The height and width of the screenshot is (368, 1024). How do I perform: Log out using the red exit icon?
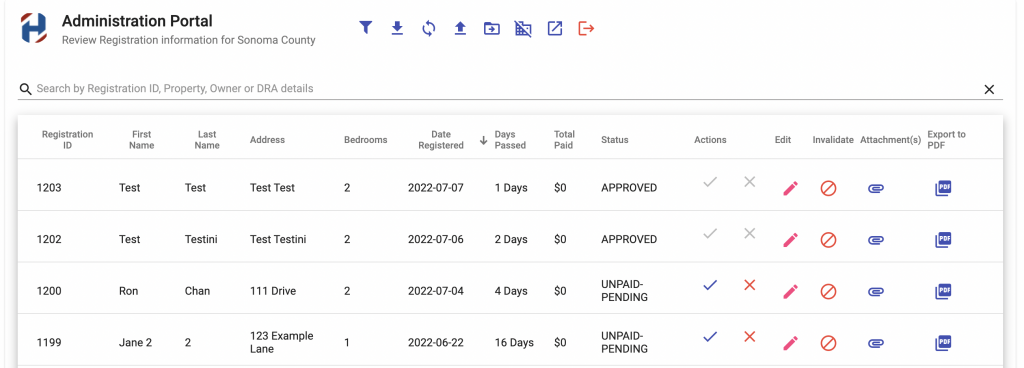point(586,28)
